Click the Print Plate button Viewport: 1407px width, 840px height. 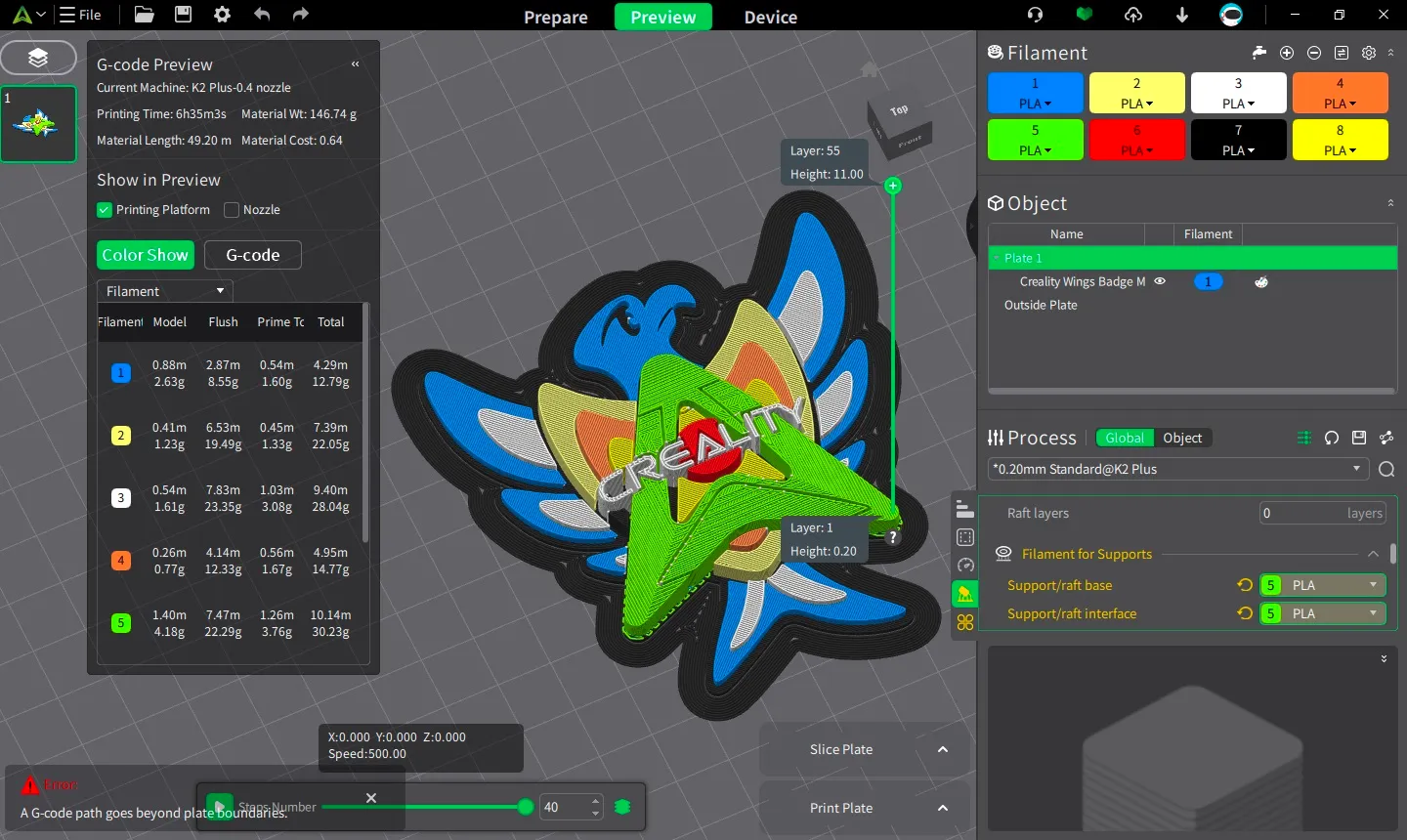coord(841,808)
